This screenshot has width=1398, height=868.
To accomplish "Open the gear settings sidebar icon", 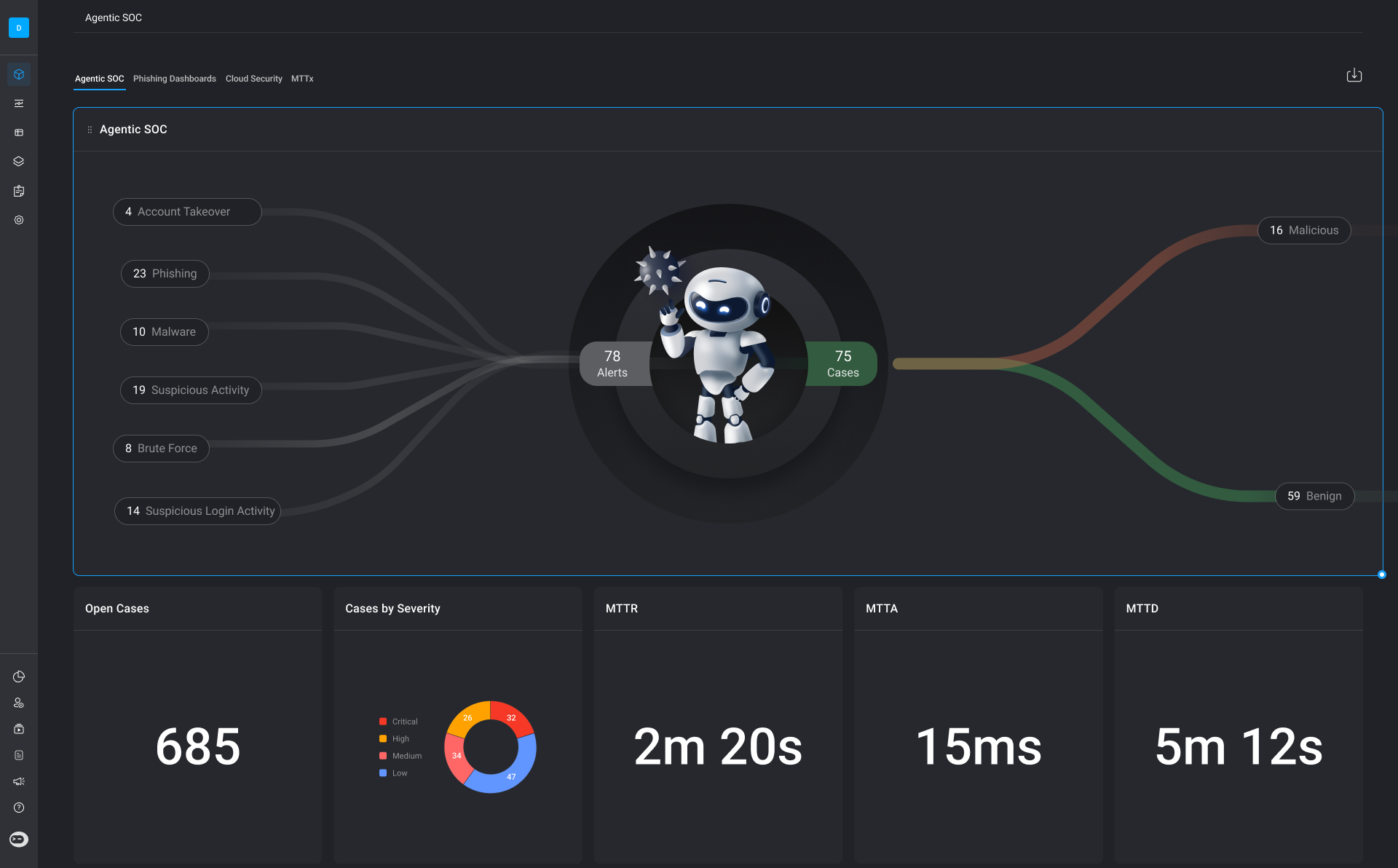I will 19,220.
